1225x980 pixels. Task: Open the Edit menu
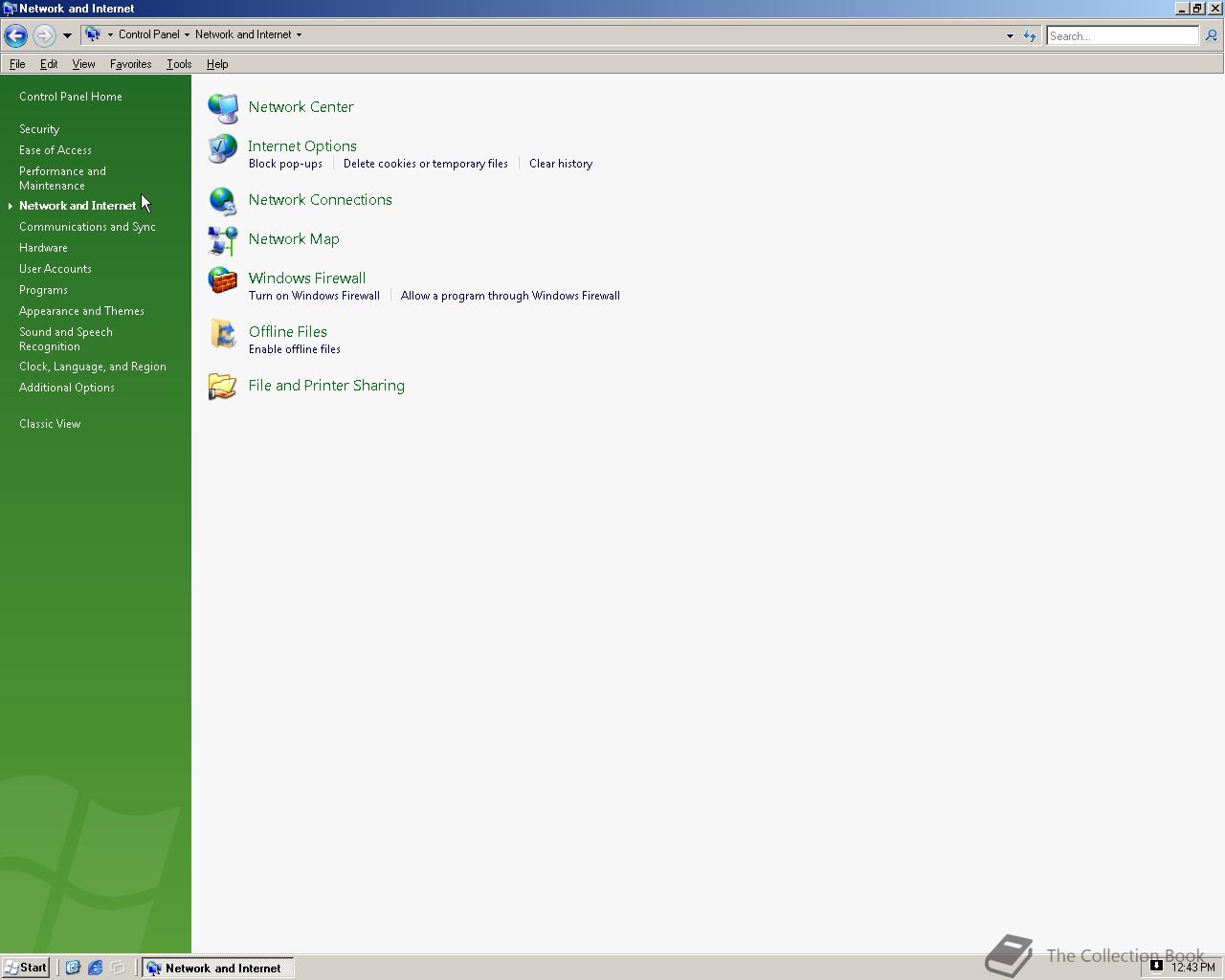point(49,64)
